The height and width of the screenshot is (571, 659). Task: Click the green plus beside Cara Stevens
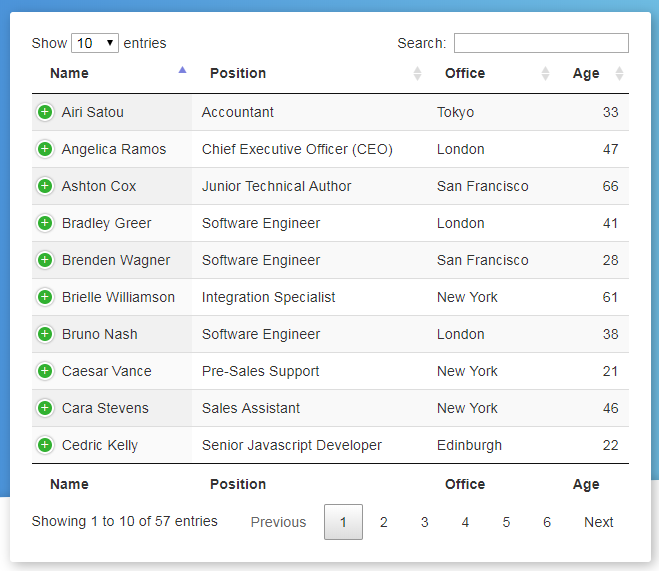point(45,408)
